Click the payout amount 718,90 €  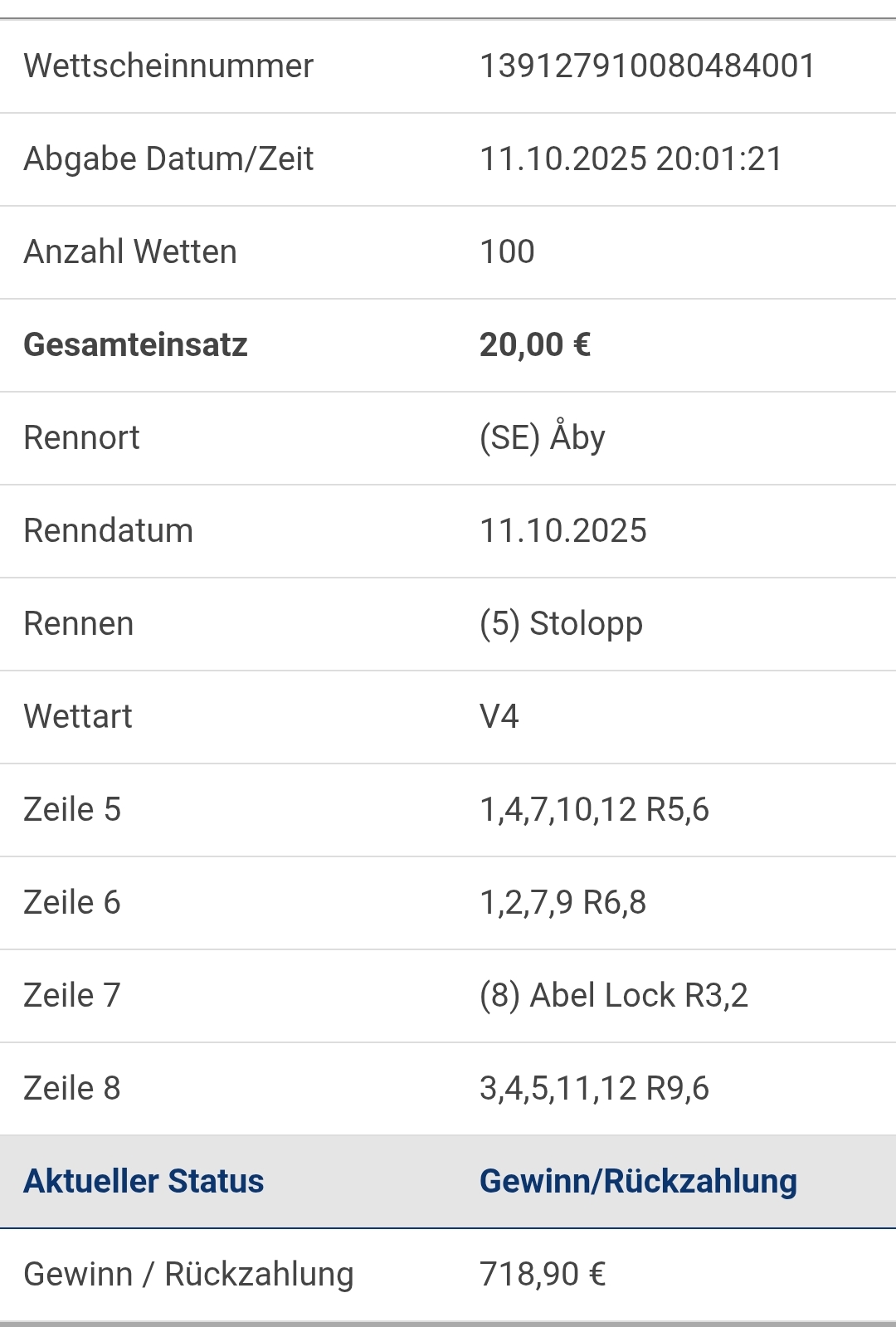[543, 1274]
